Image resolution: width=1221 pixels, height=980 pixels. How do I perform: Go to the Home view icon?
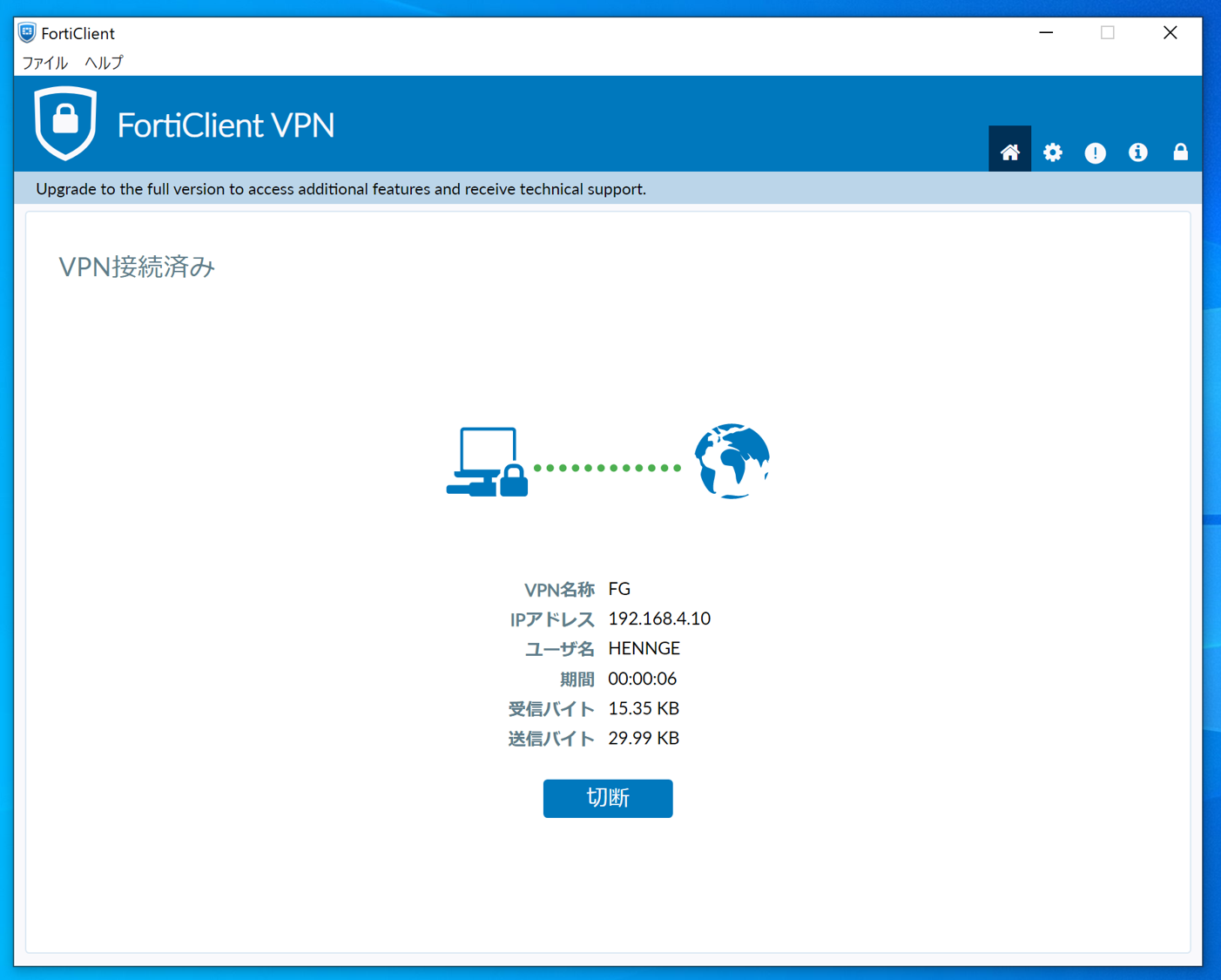coord(1009,152)
